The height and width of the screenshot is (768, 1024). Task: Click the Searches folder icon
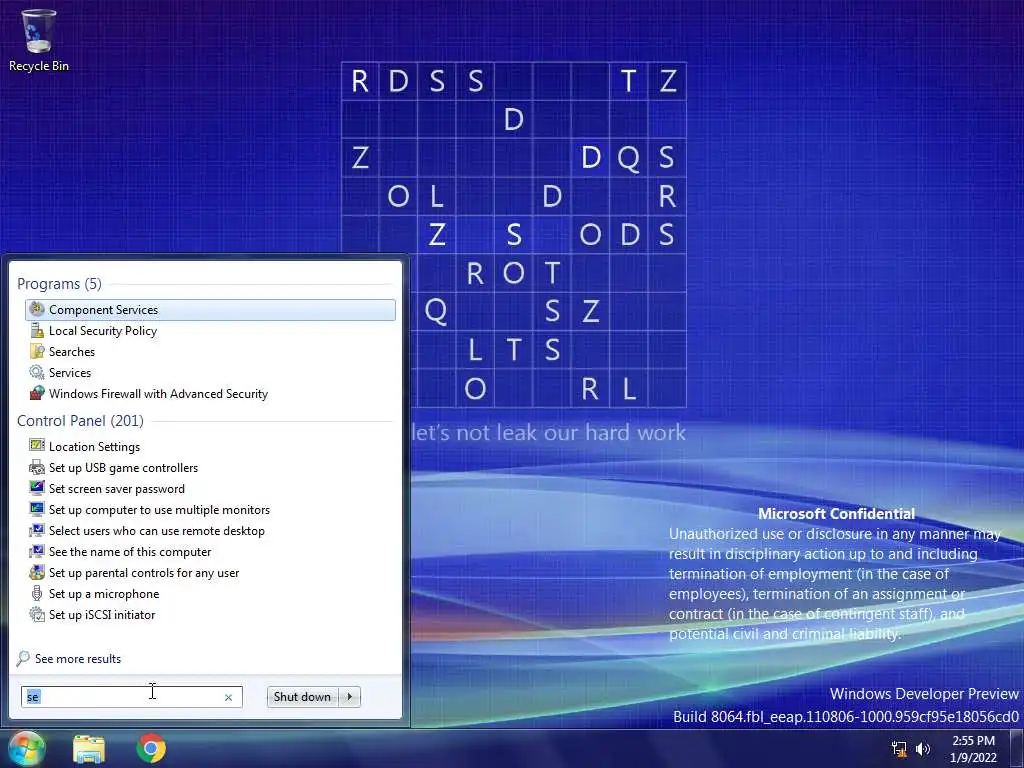click(37, 351)
